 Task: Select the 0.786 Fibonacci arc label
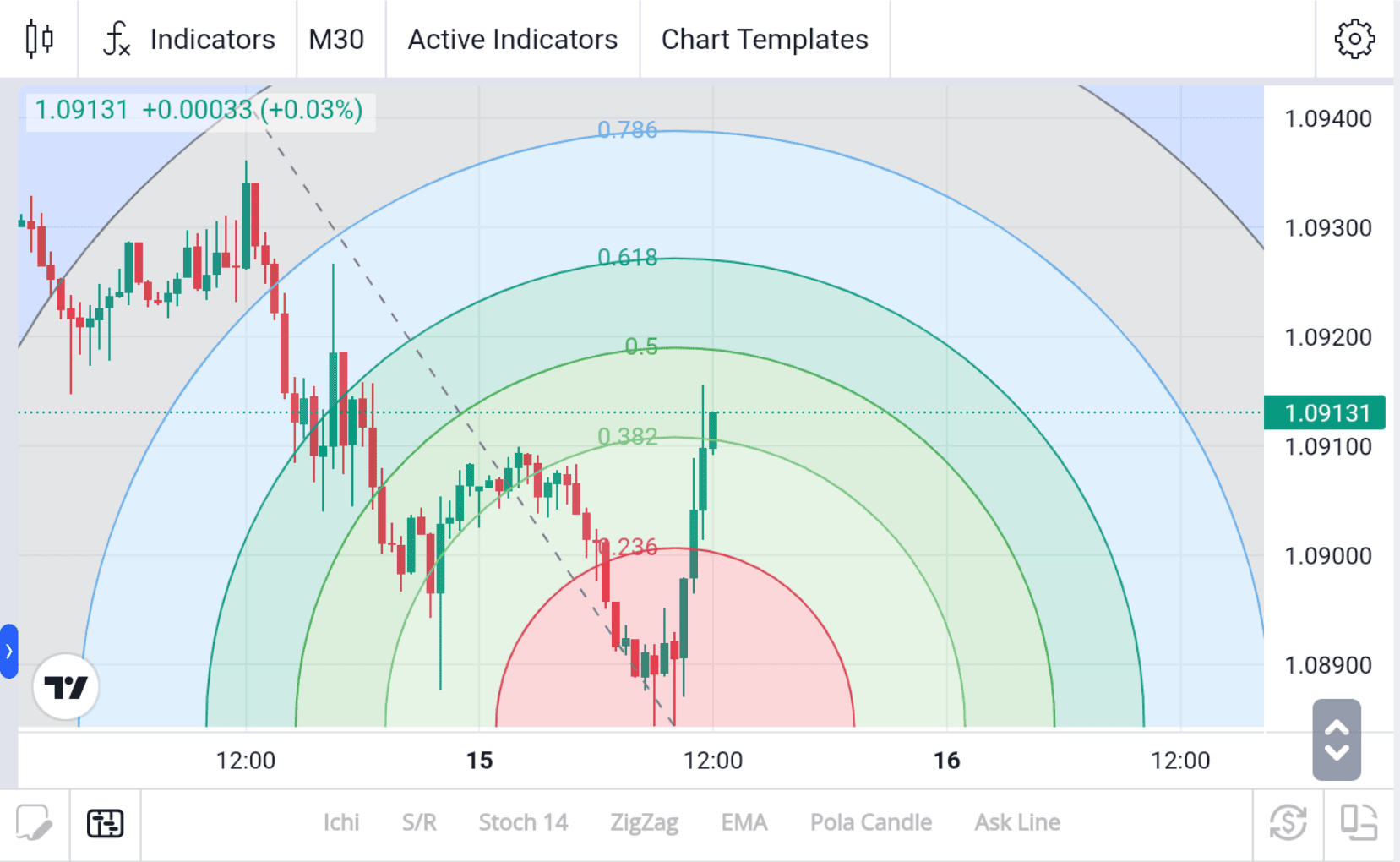(x=627, y=130)
